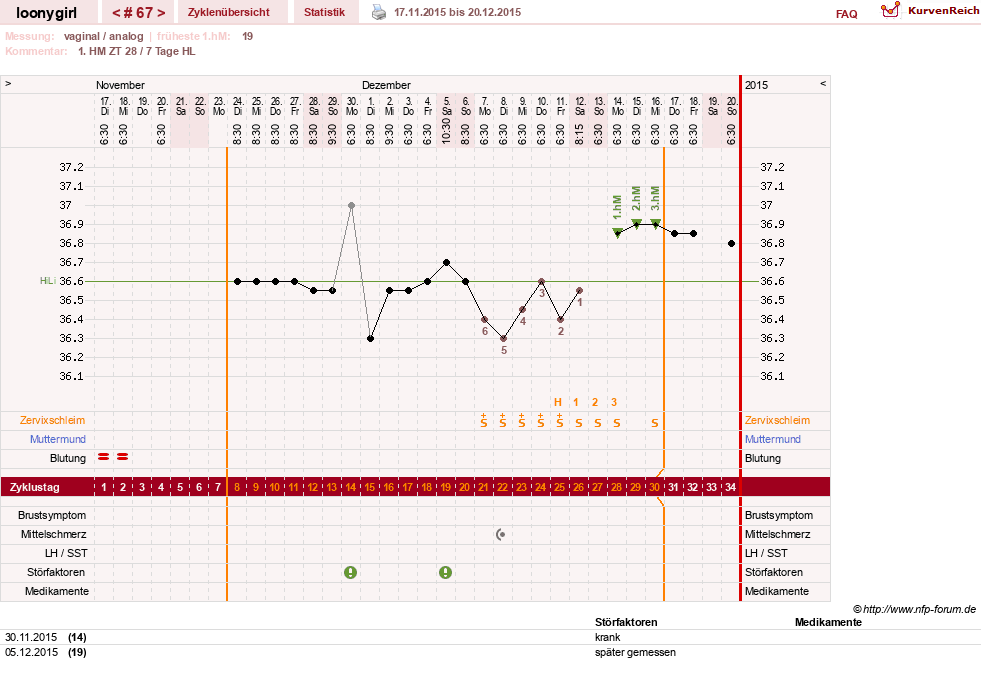Click the Kommentar text '1. HM ZT 28 / 7 Tage HL'
The width and height of the screenshot is (981, 681).
[x=136, y=51]
